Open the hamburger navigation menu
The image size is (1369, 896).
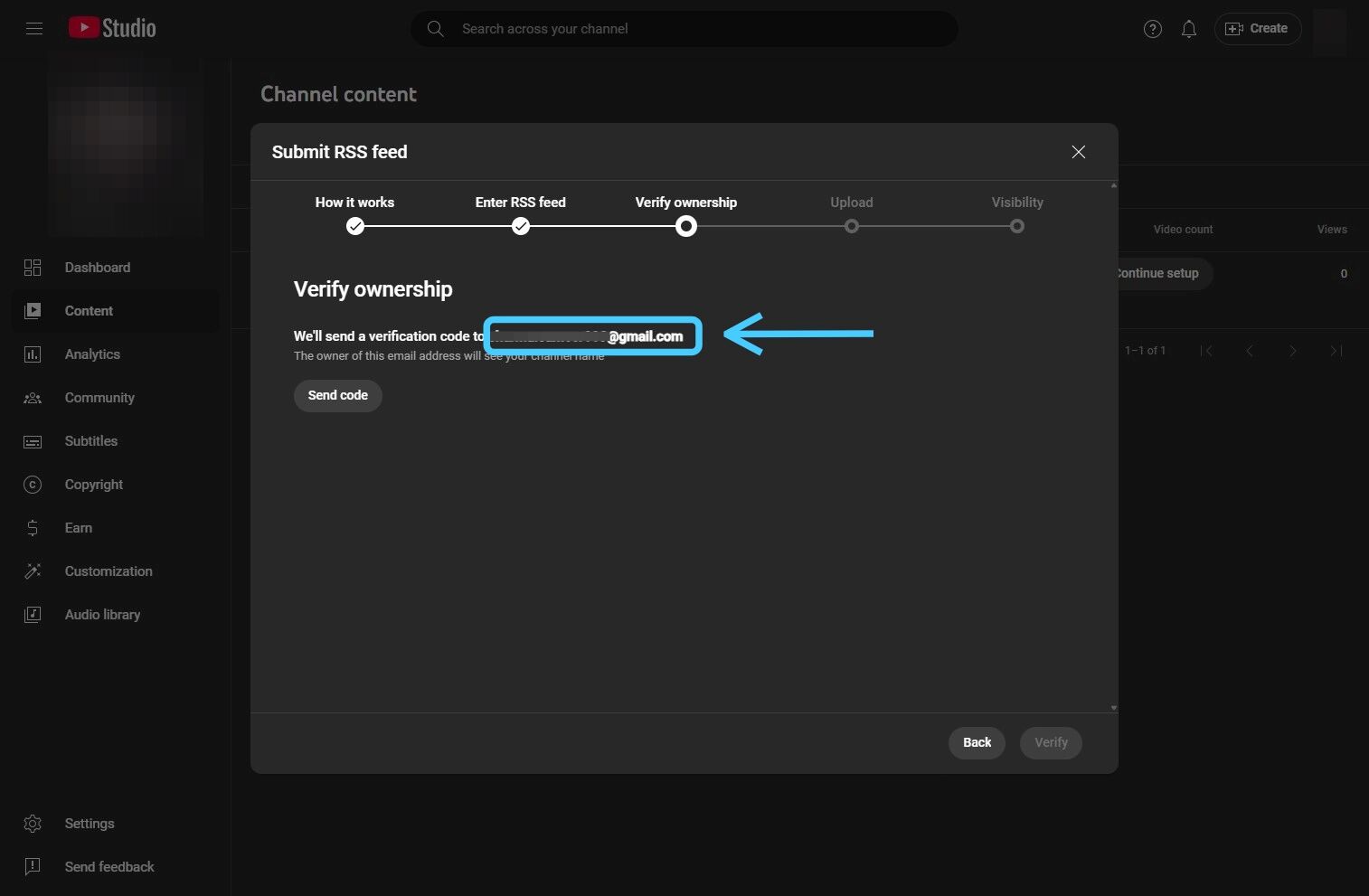click(34, 29)
